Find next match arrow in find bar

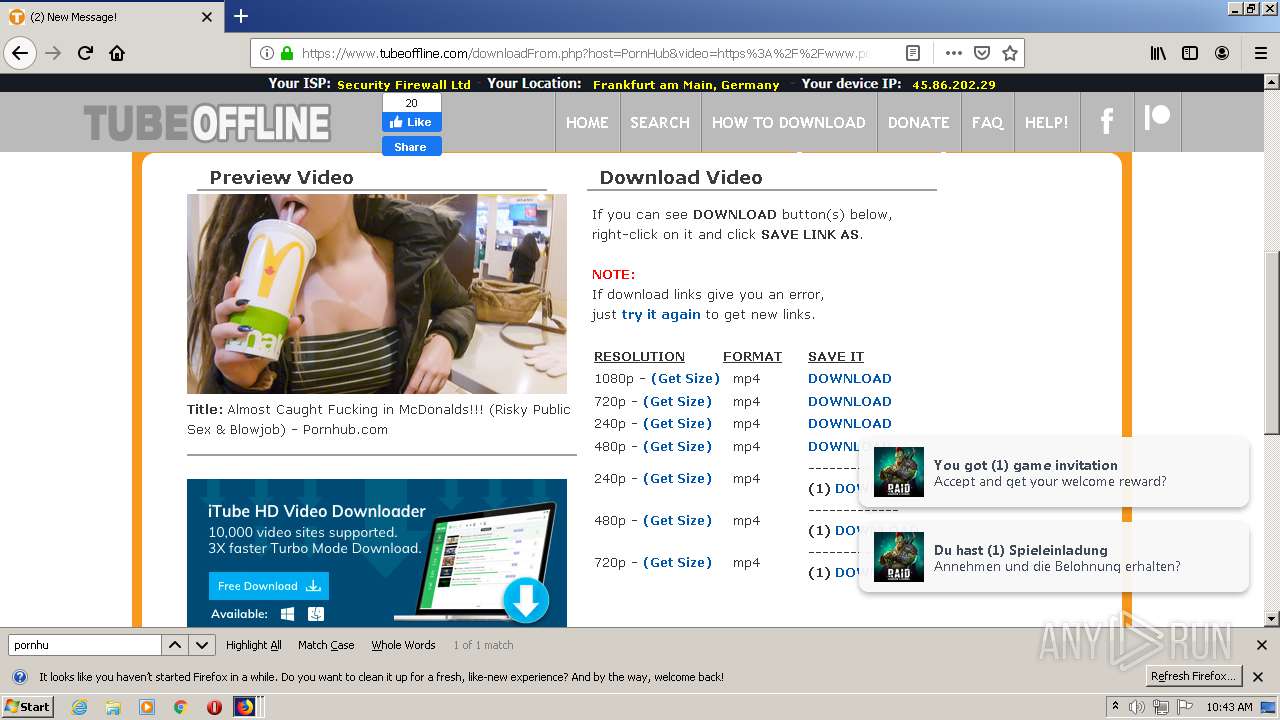(202, 645)
